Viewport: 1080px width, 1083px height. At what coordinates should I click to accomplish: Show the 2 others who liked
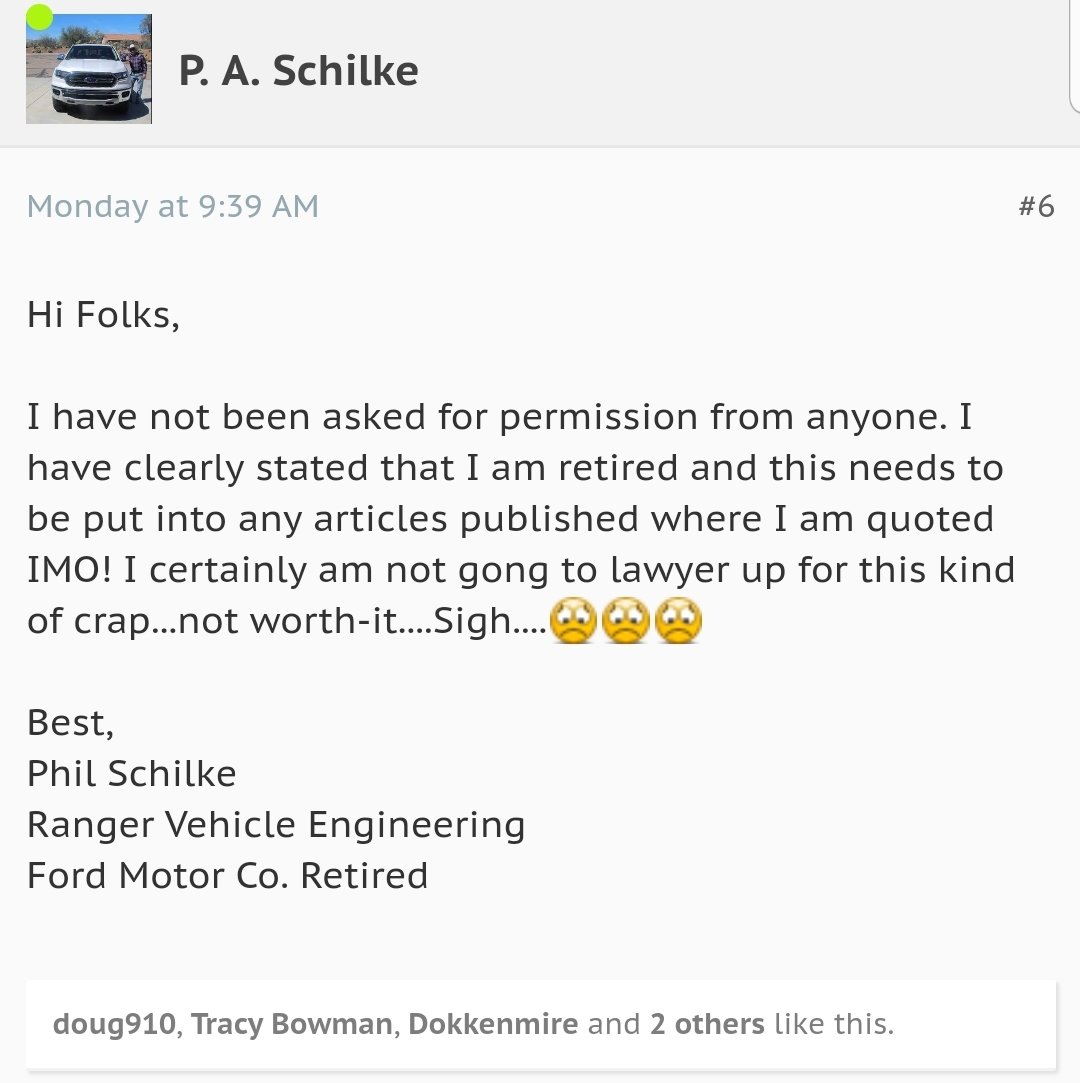pos(707,1024)
